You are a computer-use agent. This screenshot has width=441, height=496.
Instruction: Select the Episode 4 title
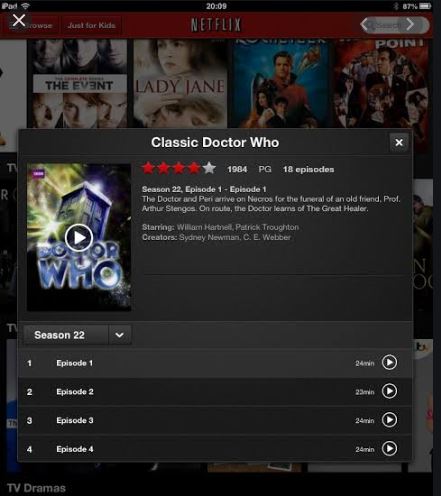[75, 449]
